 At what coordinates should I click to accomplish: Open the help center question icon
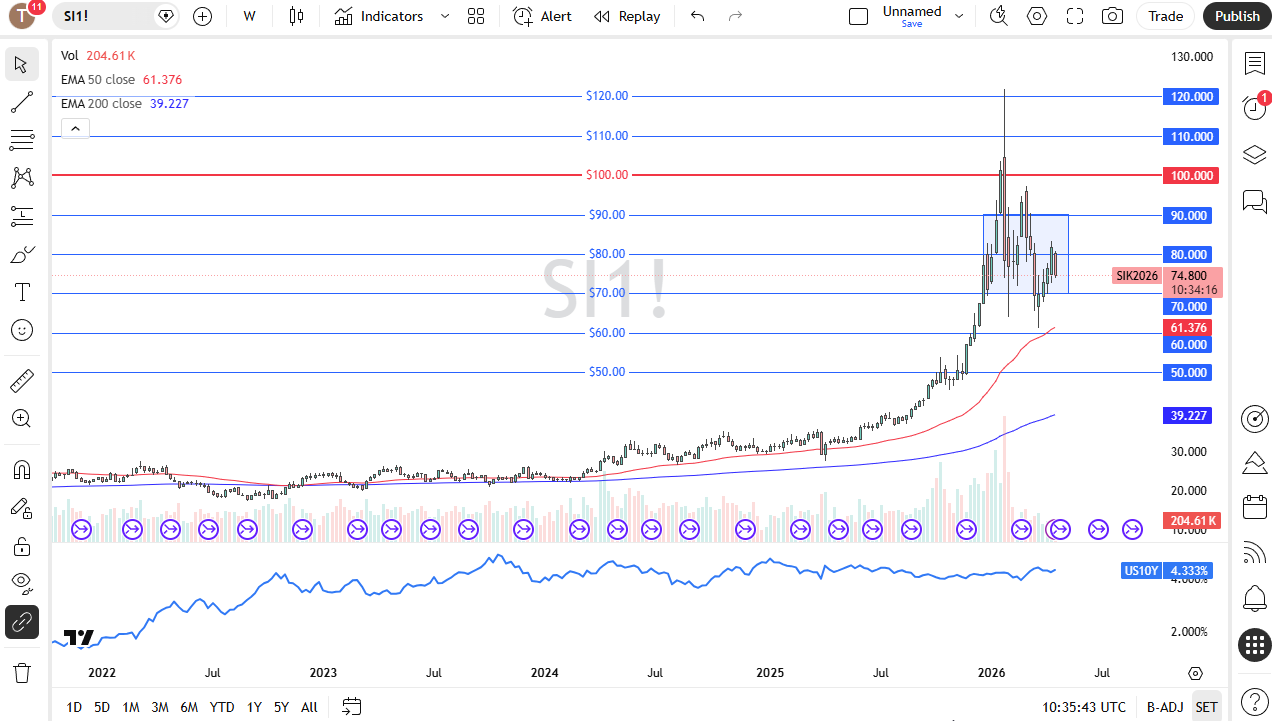1255,701
